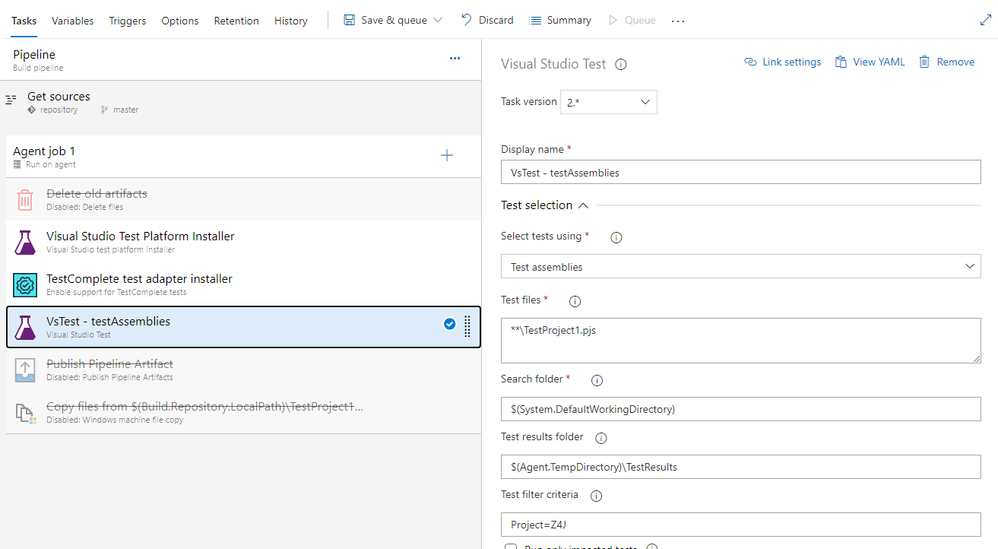Viewport: 998px width, 549px height.
Task: Click the Remove task button
Action: coord(946,62)
